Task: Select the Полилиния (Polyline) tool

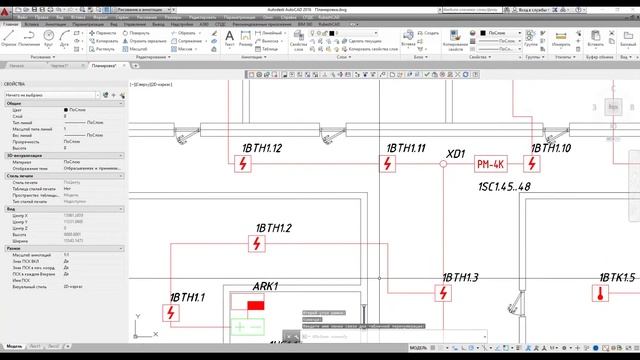Action: [x=29, y=38]
